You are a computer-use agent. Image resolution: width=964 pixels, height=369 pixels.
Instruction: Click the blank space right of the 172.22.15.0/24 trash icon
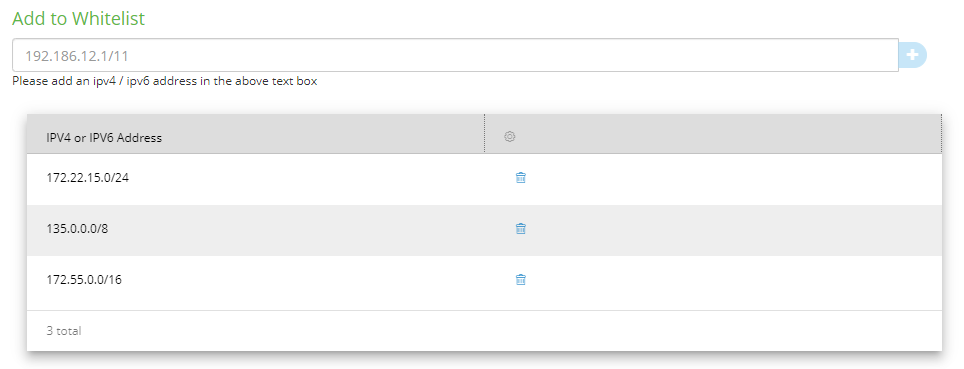[x=735, y=179]
